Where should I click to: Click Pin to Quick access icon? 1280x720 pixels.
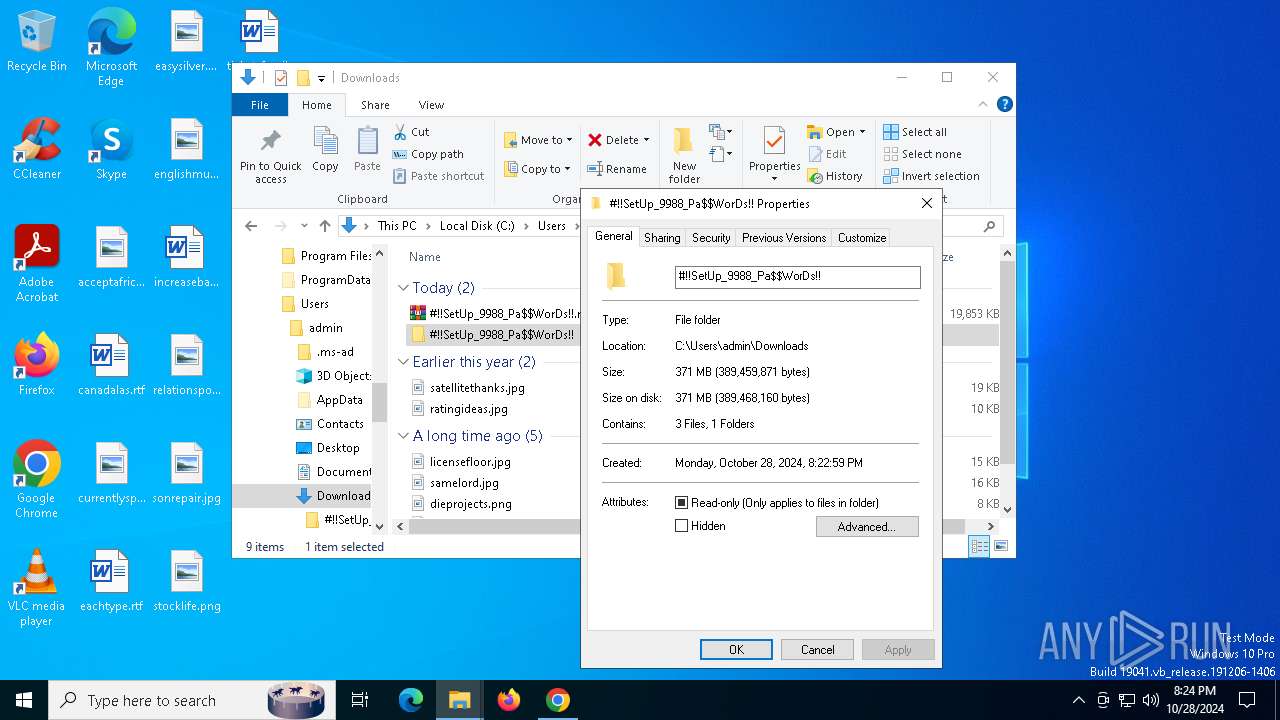click(x=270, y=156)
